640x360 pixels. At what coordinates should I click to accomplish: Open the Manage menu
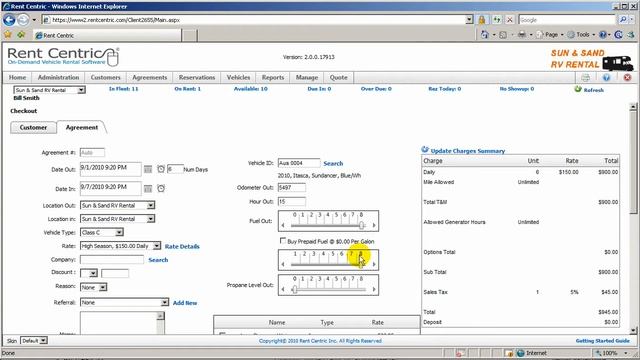pos(307,78)
